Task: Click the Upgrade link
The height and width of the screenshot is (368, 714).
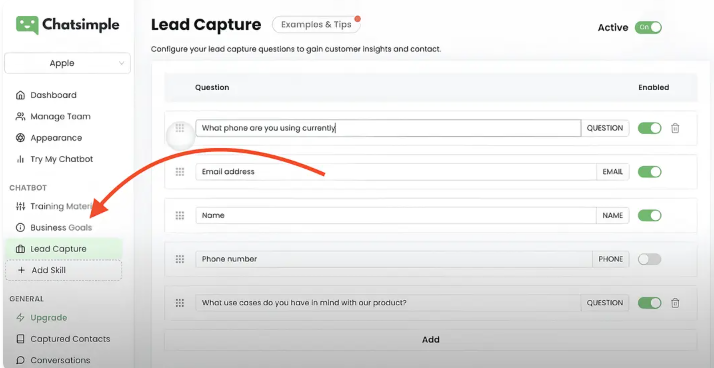Action: coord(49,317)
